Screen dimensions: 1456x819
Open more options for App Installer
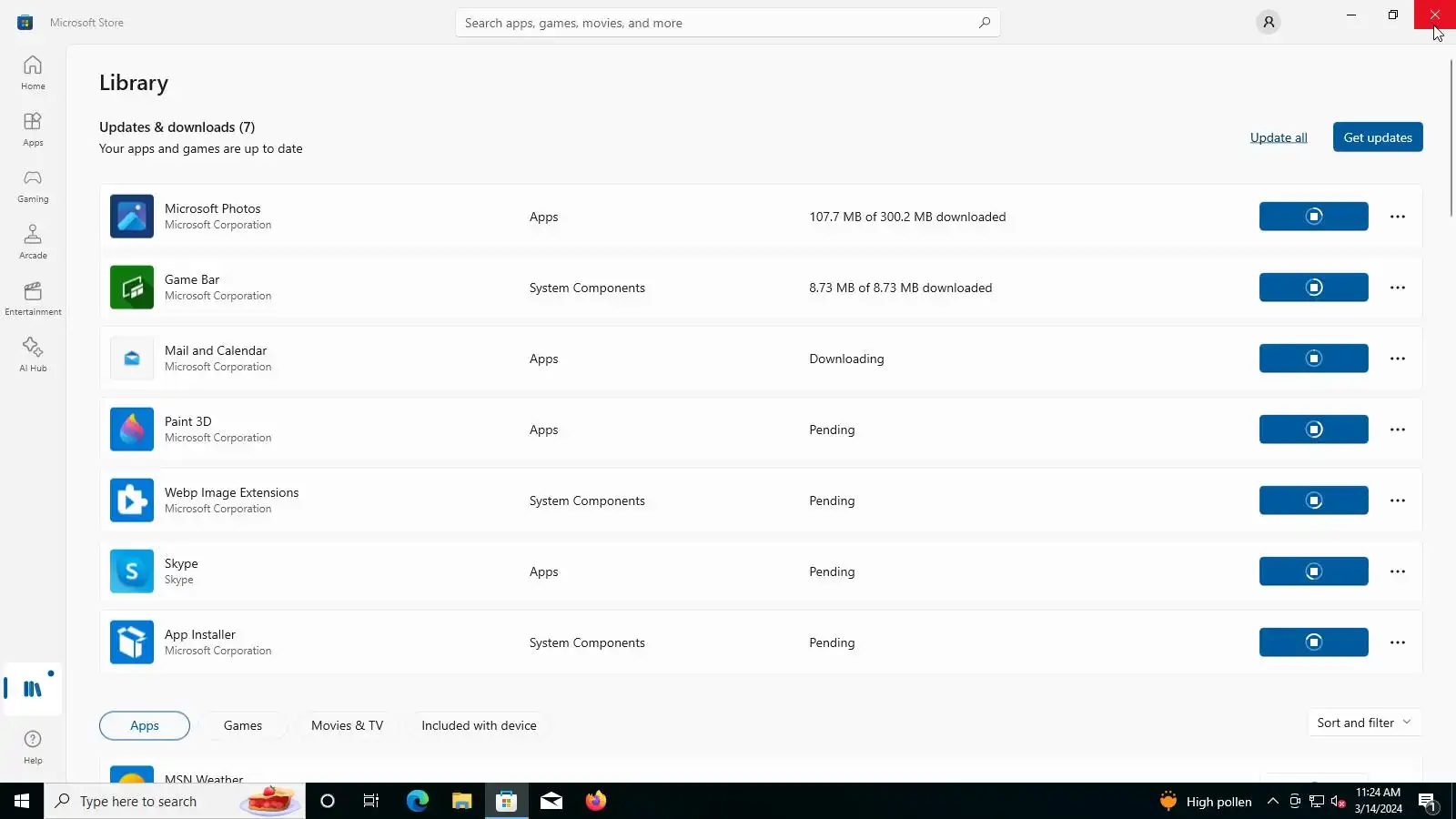click(x=1398, y=642)
